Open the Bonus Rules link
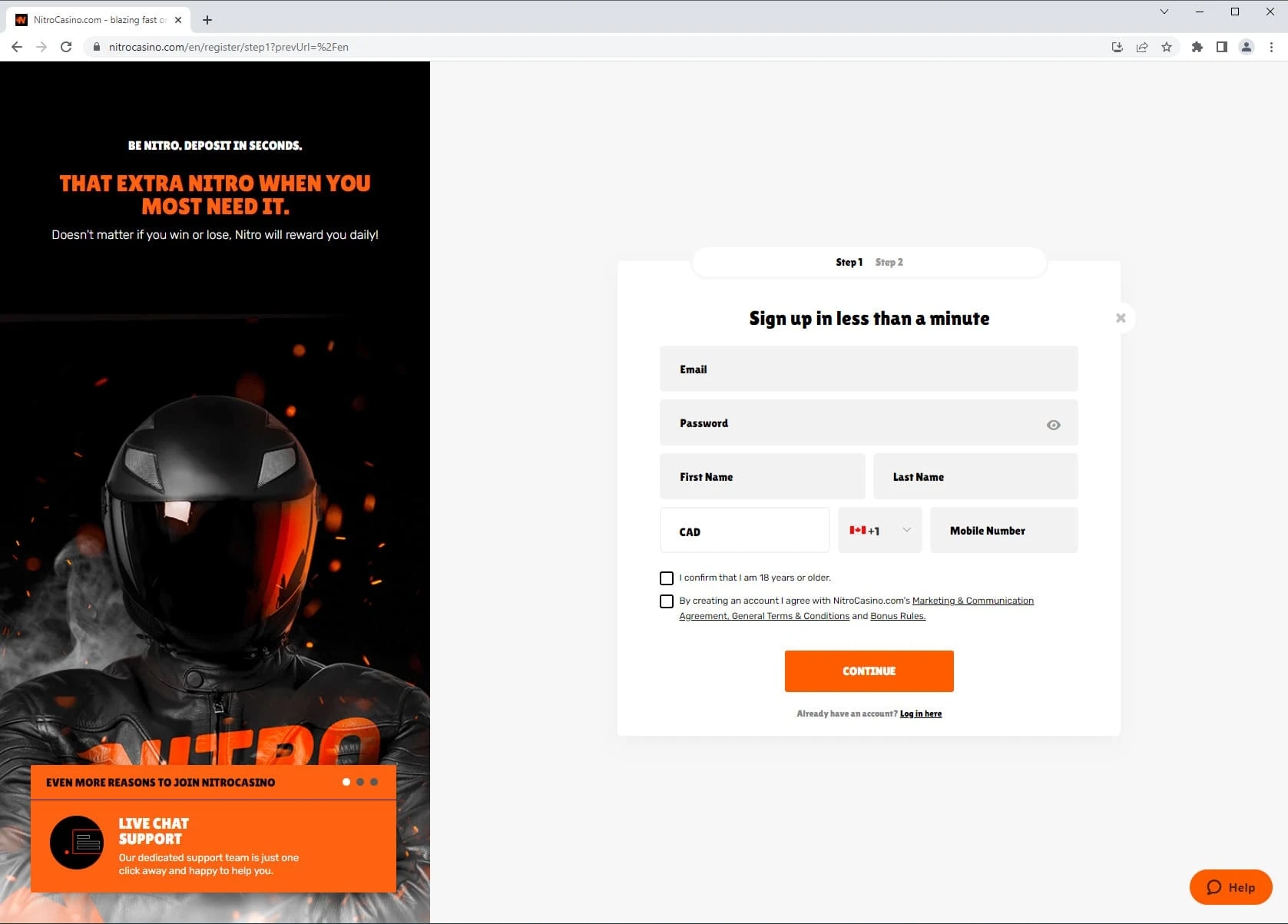The image size is (1288, 924). click(898, 616)
